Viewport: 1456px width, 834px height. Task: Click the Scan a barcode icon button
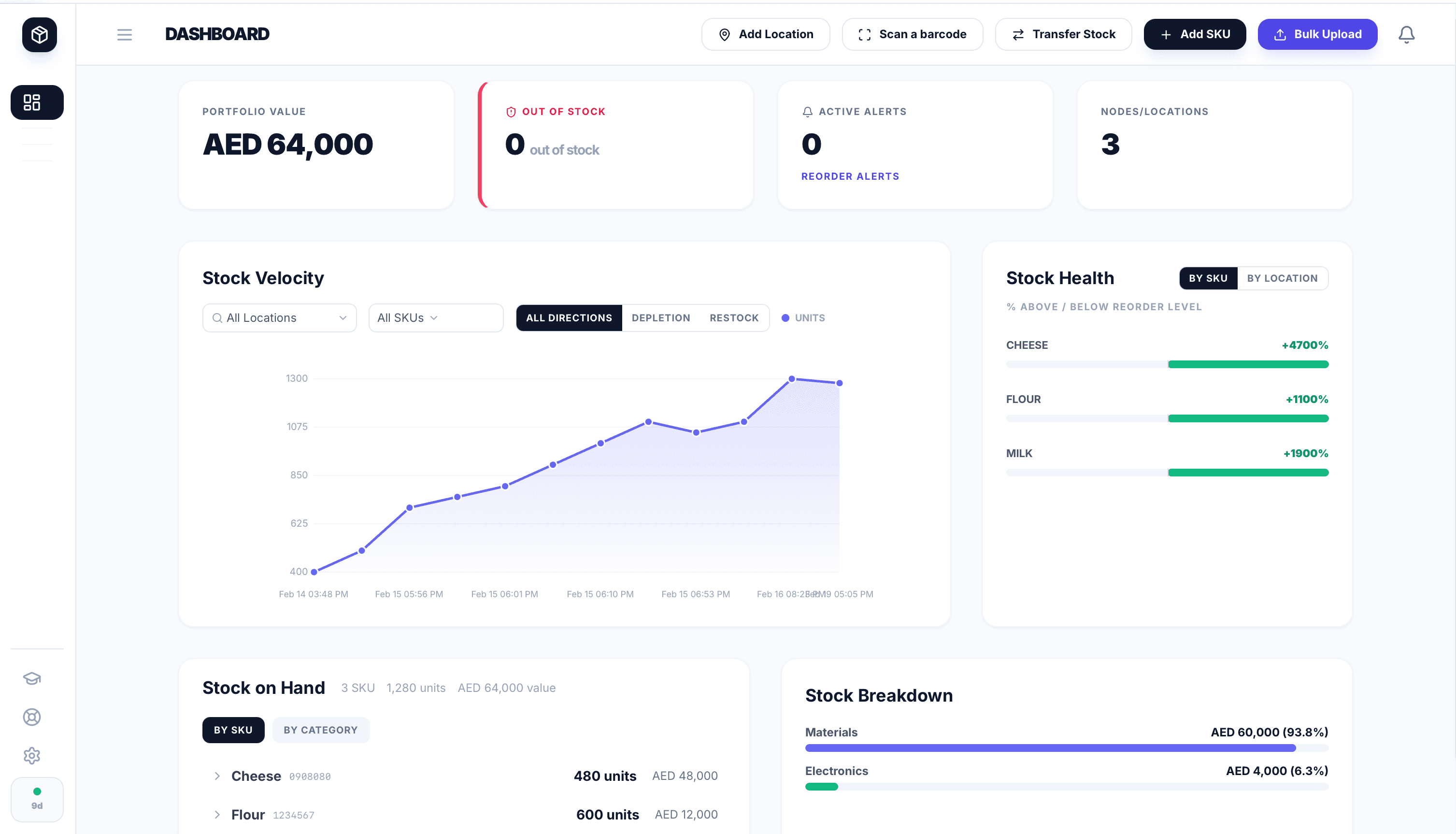[x=866, y=34]
